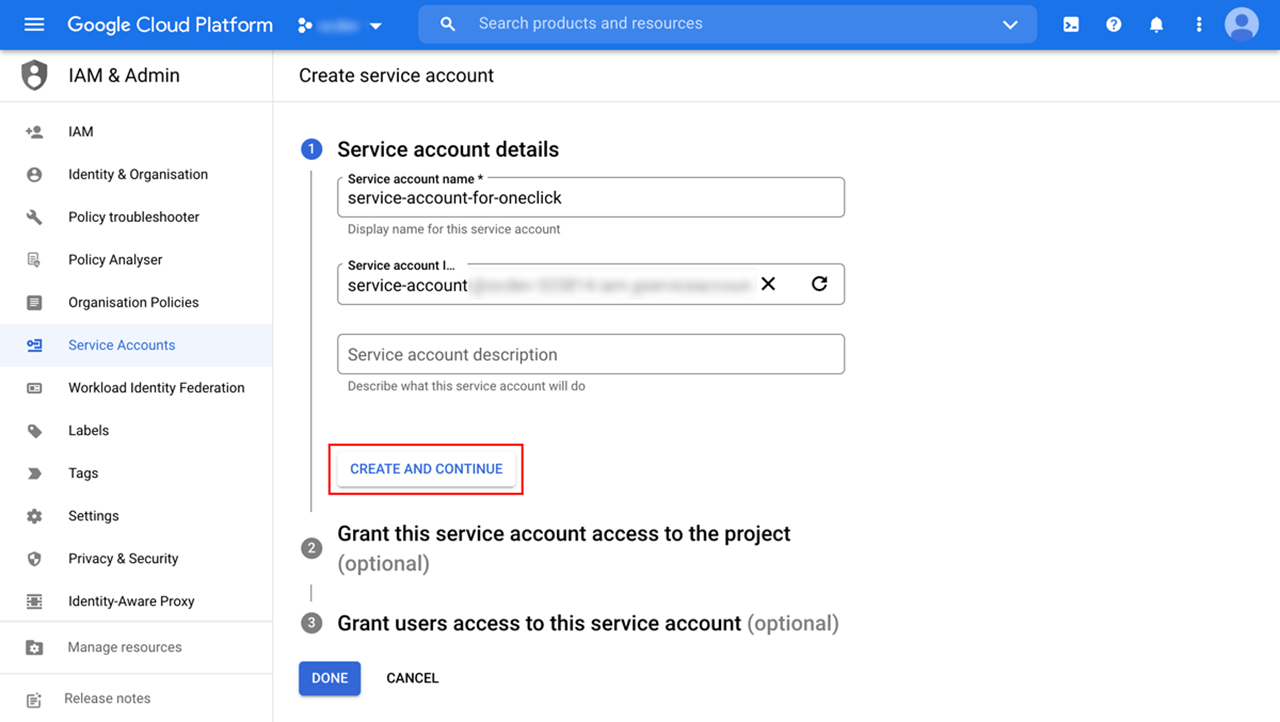Expand step 3 Grant users access
Image resolution: width=1280 pixels, height=722 pixels.
[588, 623]
